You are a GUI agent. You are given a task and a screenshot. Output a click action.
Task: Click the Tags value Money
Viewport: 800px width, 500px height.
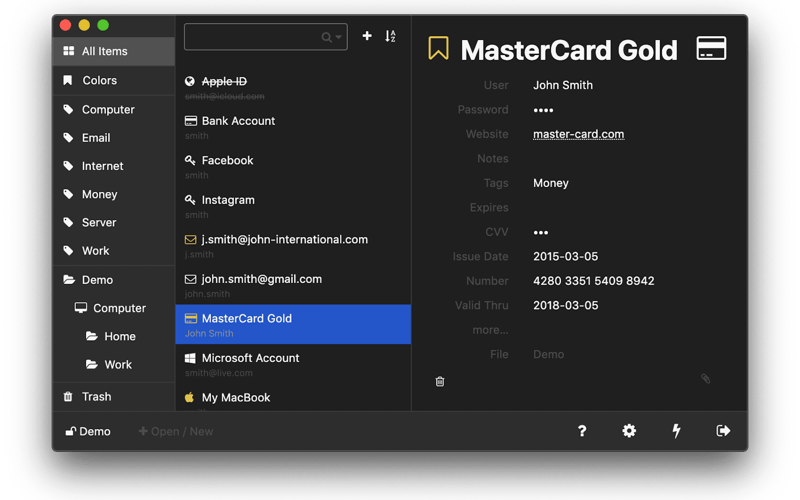coord(551,183)
